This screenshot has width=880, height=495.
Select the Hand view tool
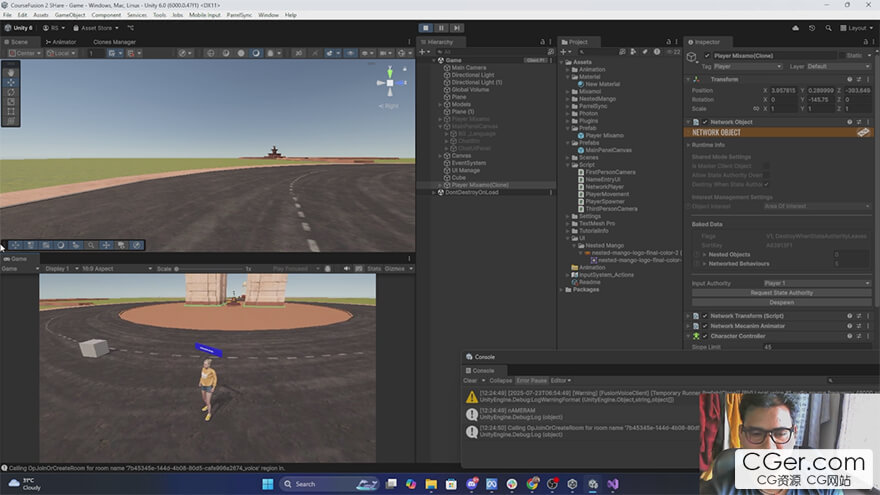11,72
